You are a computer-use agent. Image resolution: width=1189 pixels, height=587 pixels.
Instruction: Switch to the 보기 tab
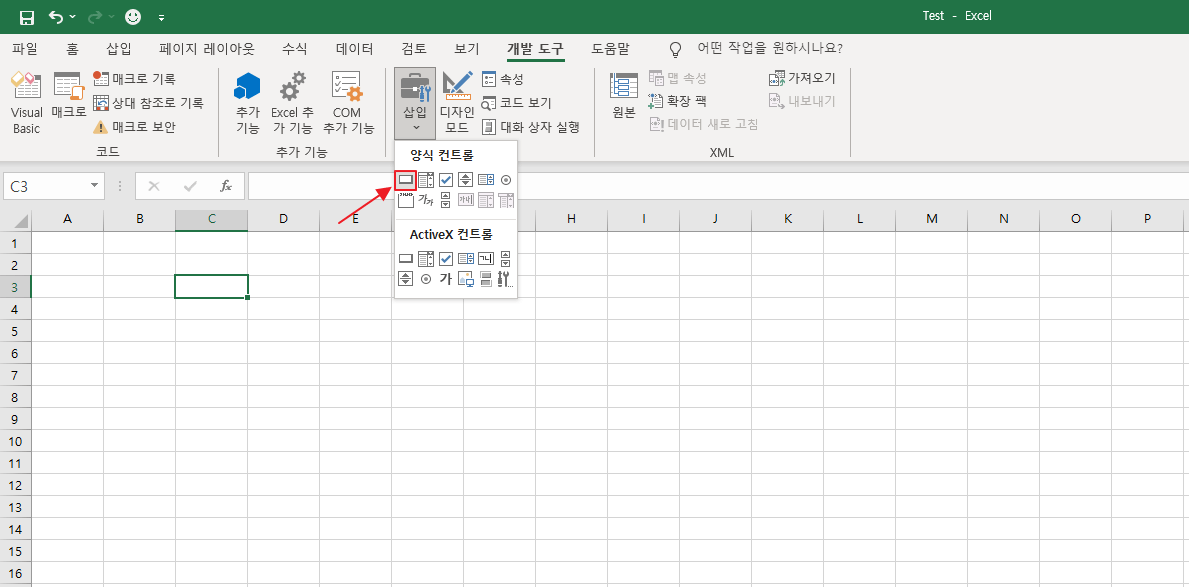point(466,49)
